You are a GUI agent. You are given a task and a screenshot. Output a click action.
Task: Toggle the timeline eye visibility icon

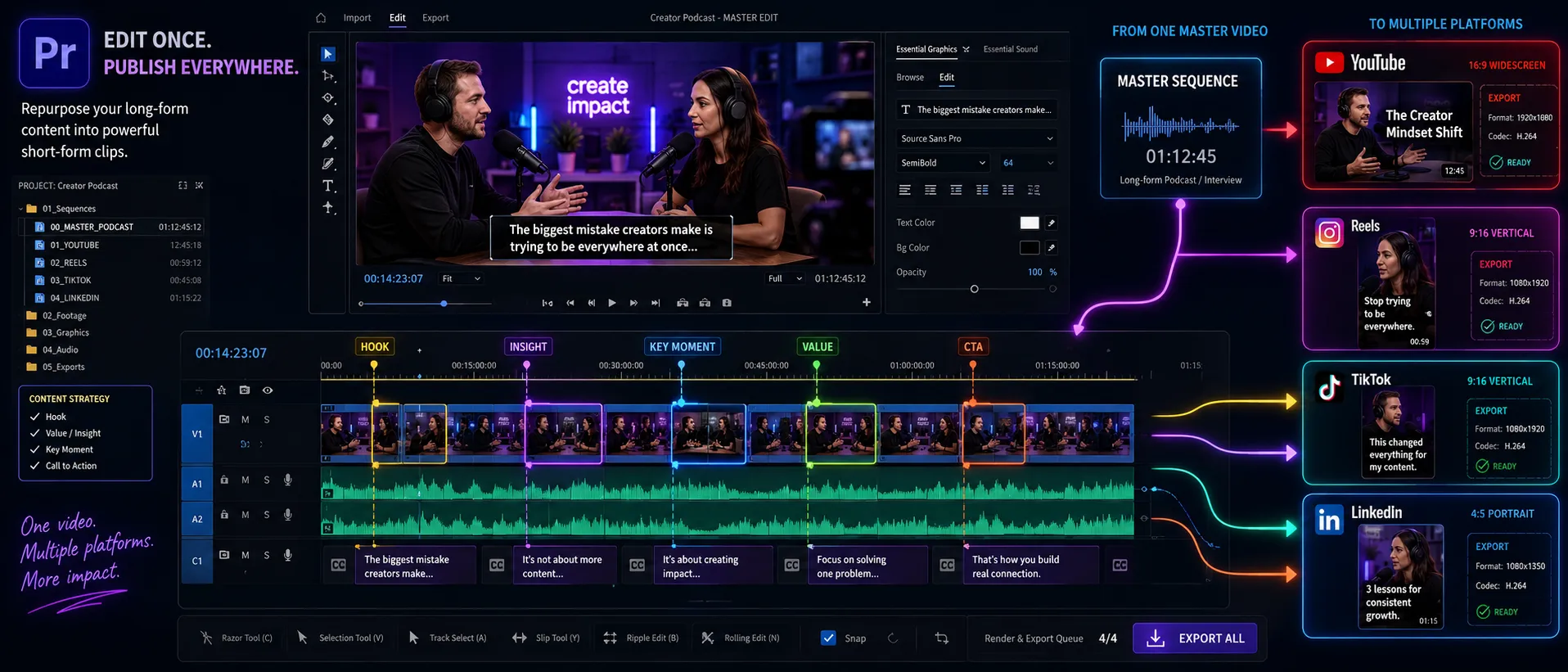pyautogui.click(x=268, y=390)
